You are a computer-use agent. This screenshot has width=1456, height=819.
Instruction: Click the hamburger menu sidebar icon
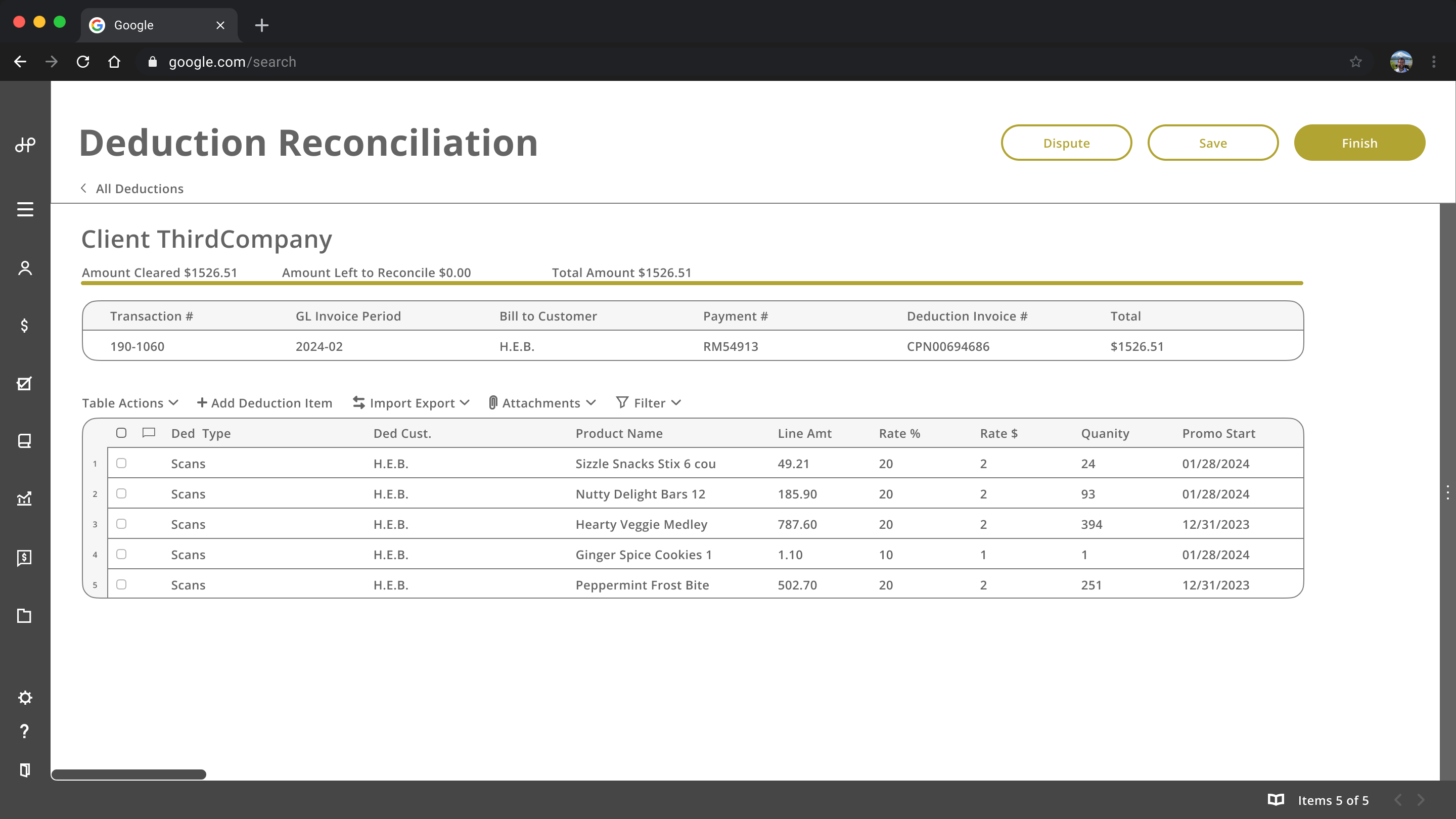coord(24,210)
